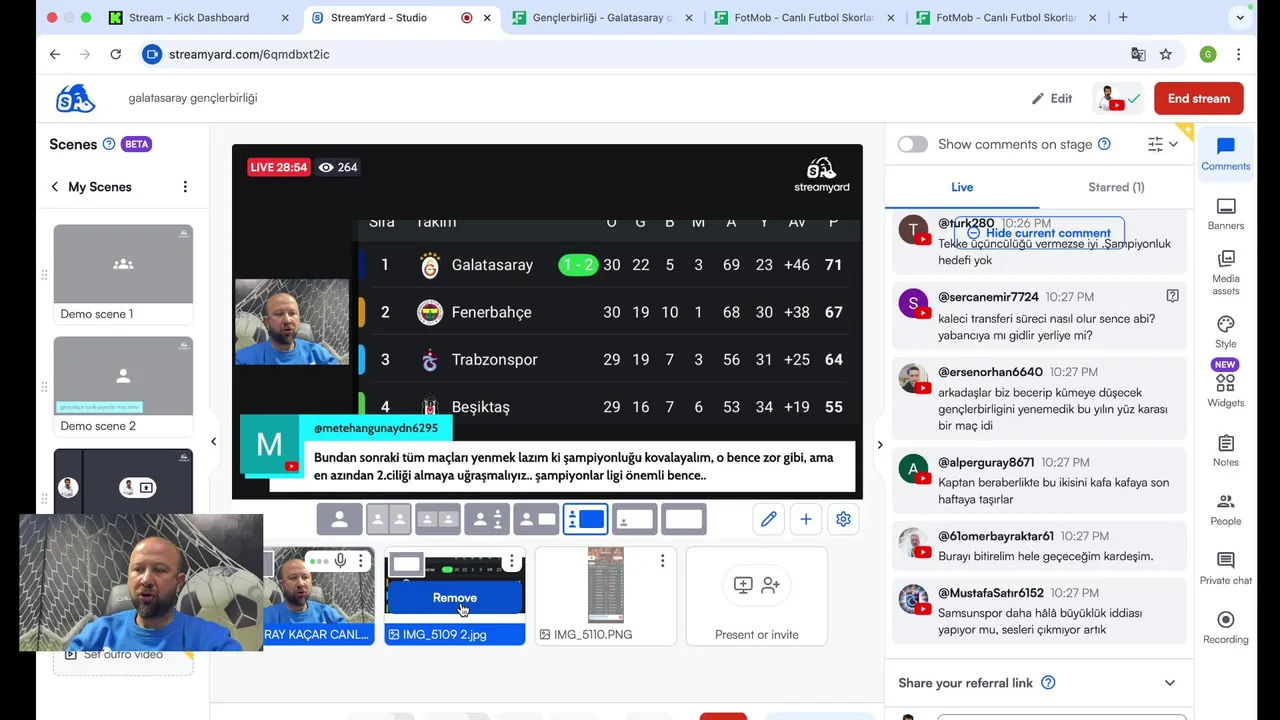The height and width of the screenshot is (720, 1280).
Task: Collapse the Scenes sidebar with left chevron
Action: (x=213, y=441)
